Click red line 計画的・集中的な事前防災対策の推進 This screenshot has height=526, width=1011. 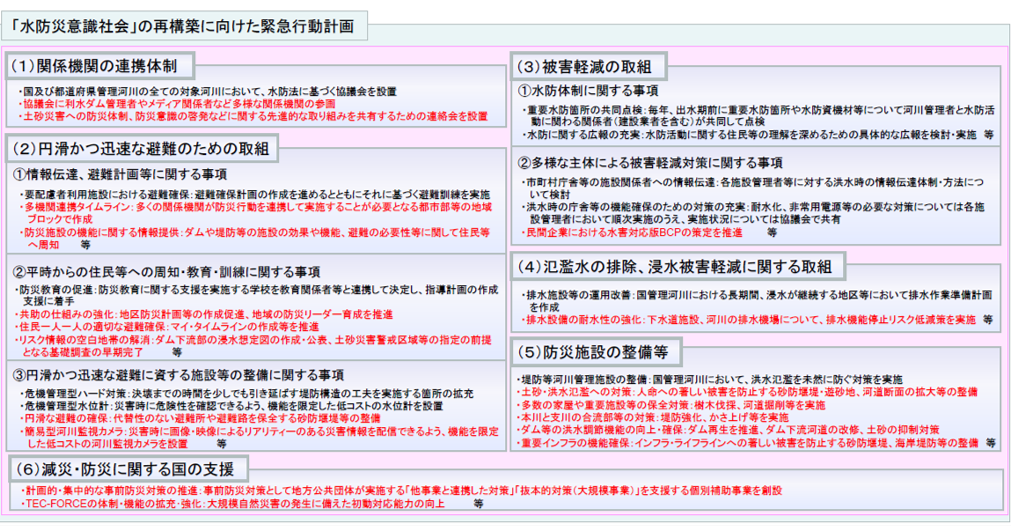(400, 491)
